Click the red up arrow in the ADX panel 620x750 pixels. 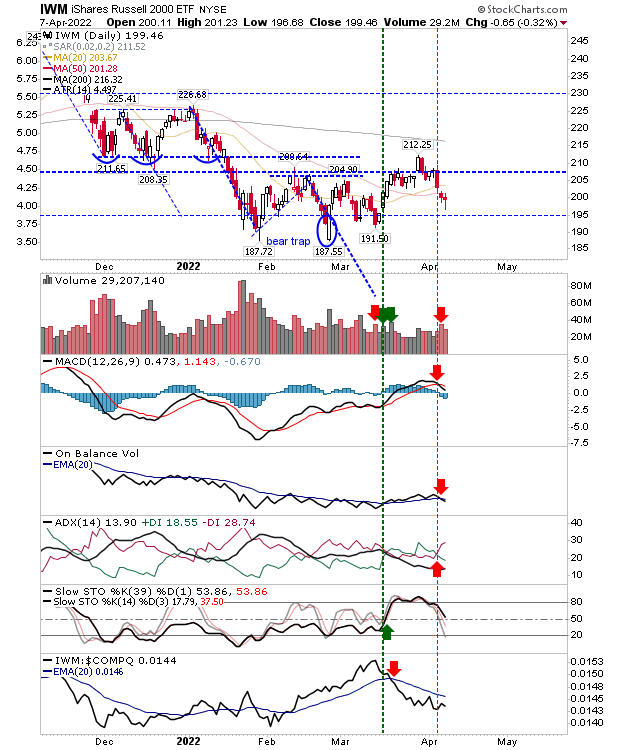(437, 569)
